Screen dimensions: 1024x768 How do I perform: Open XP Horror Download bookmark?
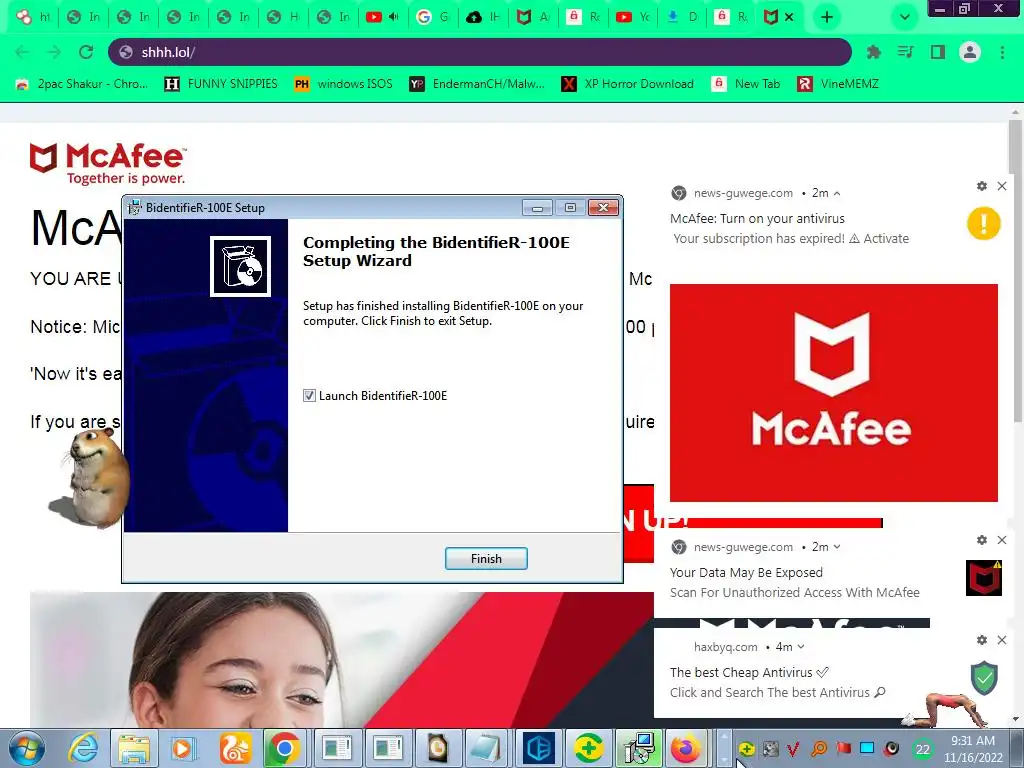click(x=628, y=84)
